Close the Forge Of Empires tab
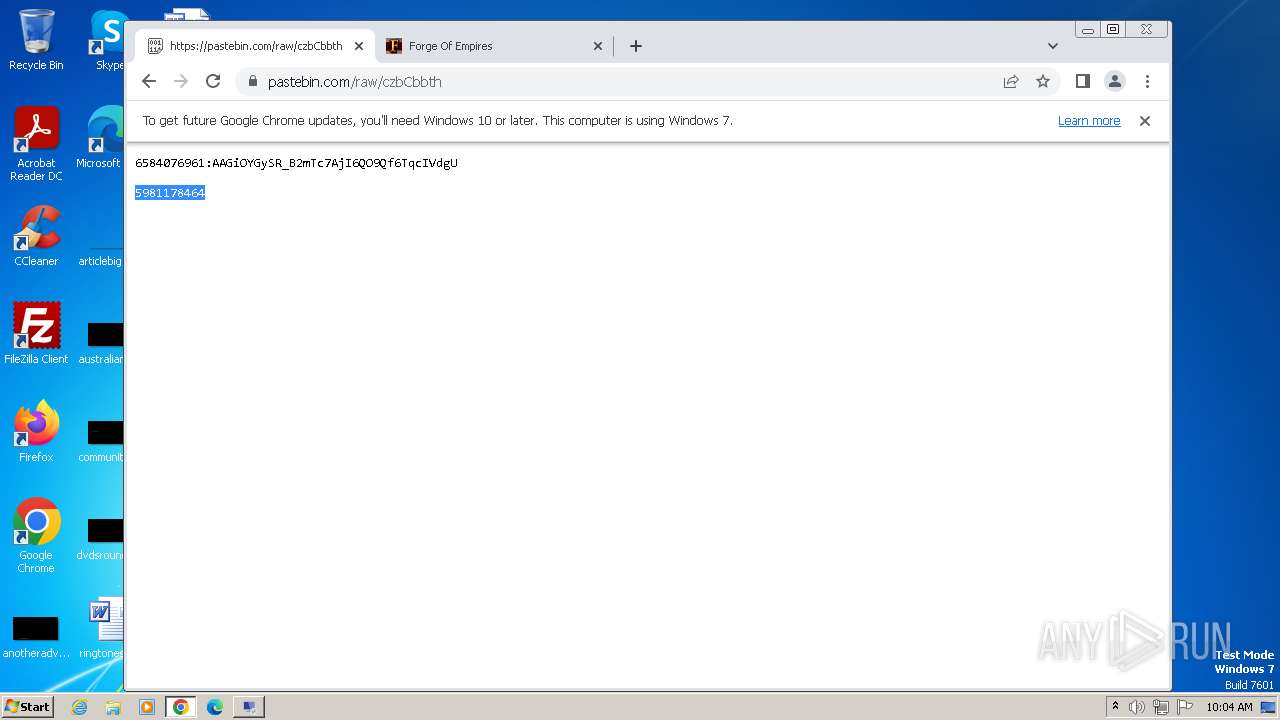Viewport: 1280px width, 720px height. click(x=598, y=46)
